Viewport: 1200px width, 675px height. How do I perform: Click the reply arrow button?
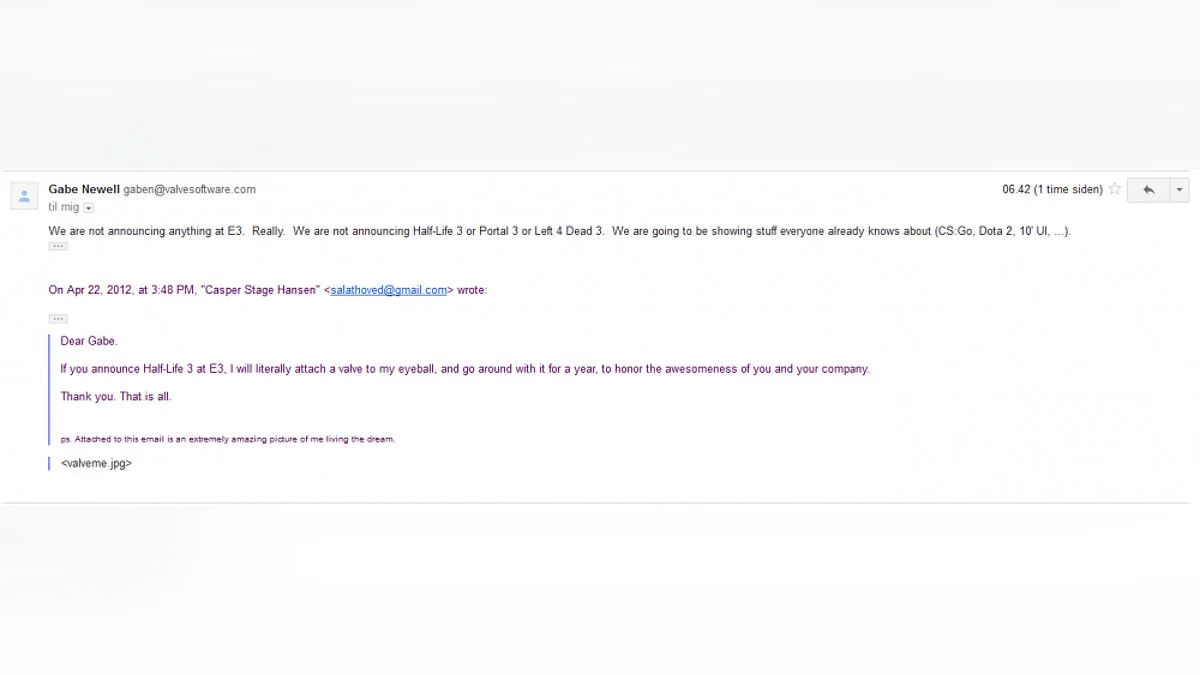pos(1148,190)
